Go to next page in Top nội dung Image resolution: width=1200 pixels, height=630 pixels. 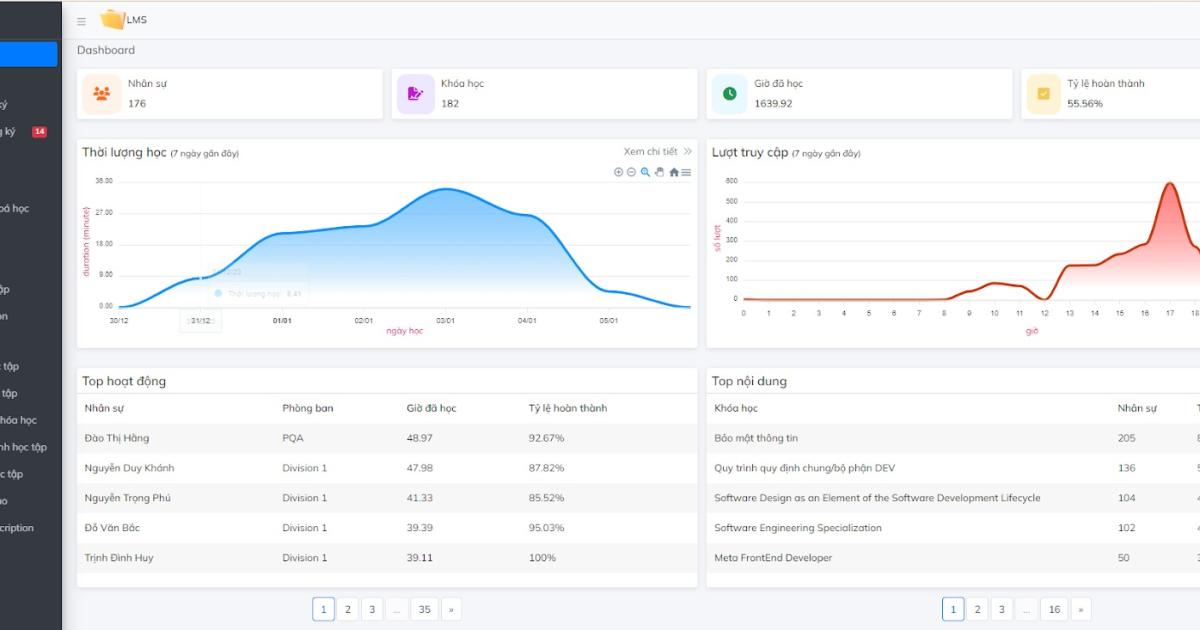point(1079,609)
